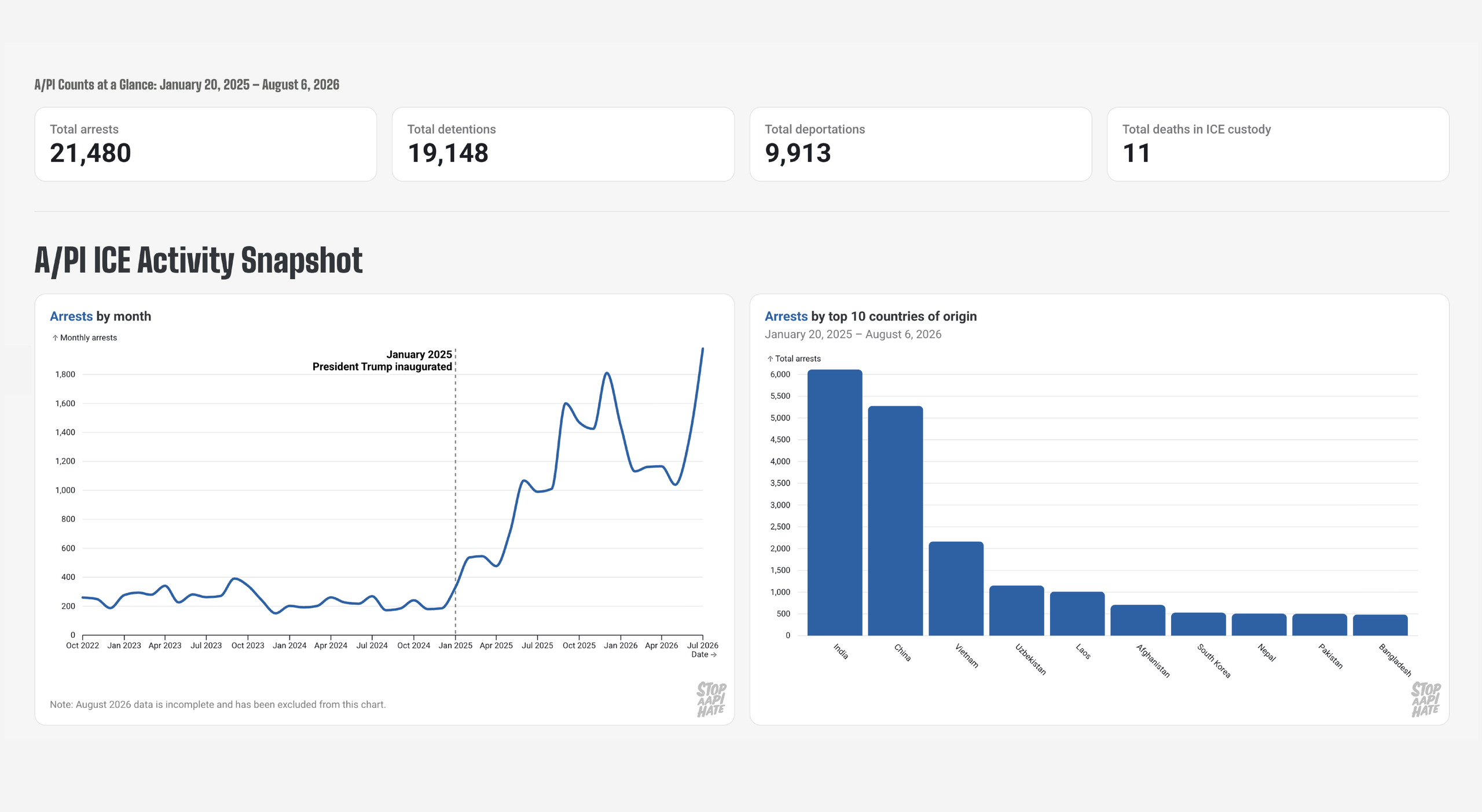Click the Stop AAPI Hate logo in bar chart
The width and height of the screenshot is (1482, 812).
[1426, 699]
